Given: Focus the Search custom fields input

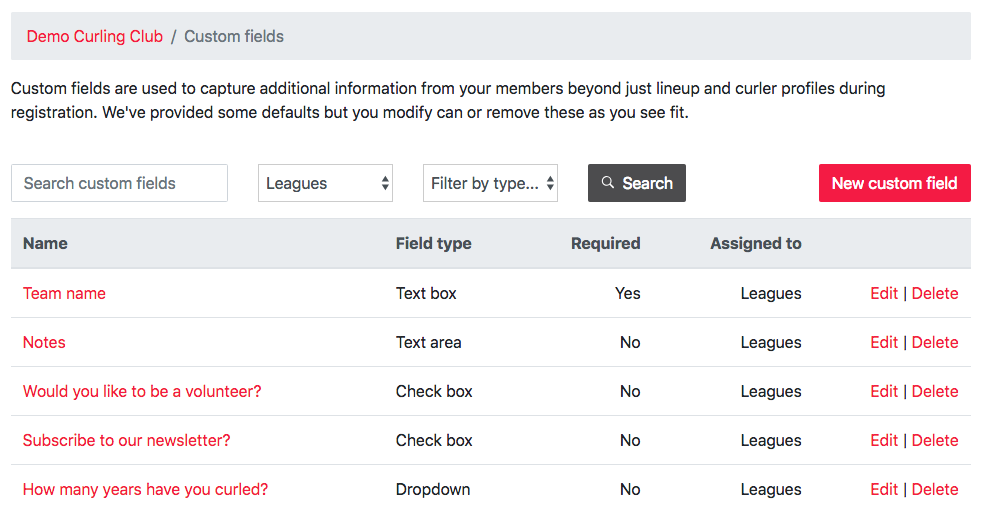Looking at the screenshot, I should [119, 183].
